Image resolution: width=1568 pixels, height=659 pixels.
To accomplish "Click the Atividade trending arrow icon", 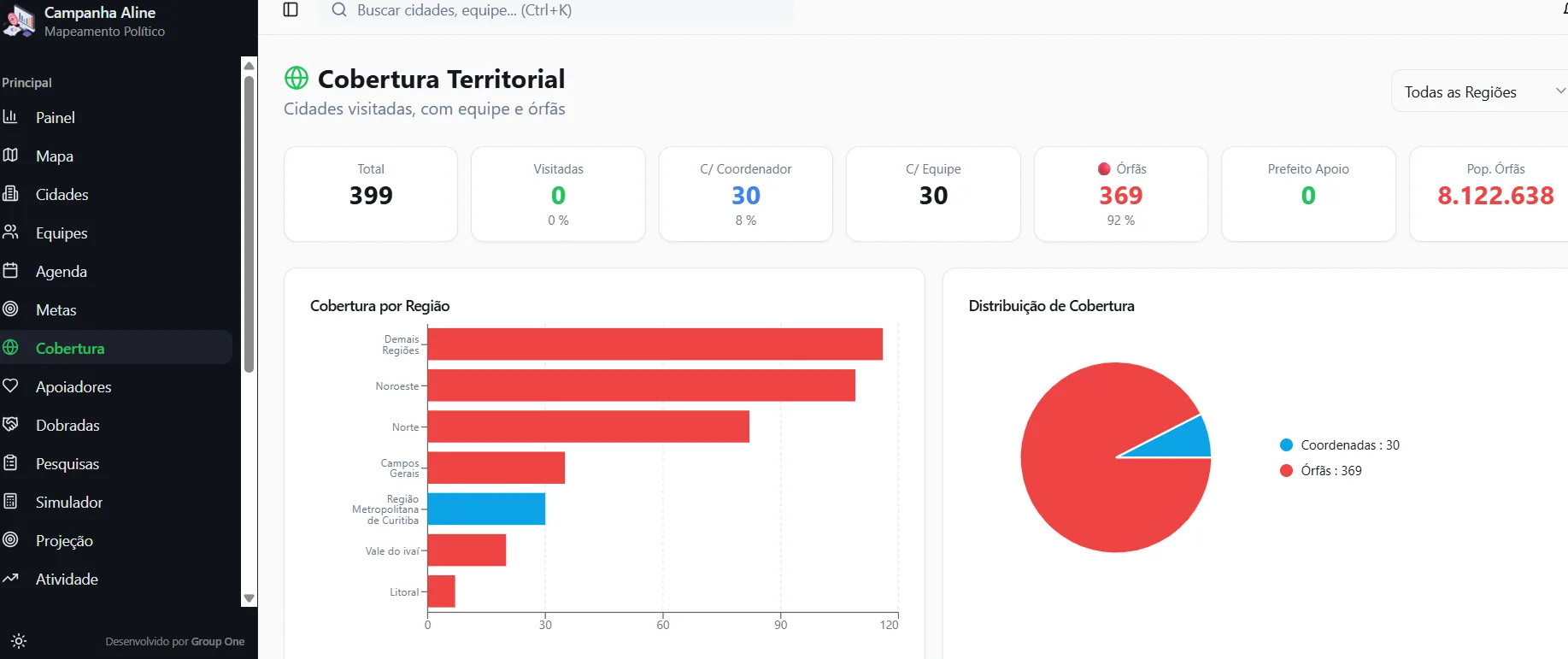I will [x=10, y=579].
